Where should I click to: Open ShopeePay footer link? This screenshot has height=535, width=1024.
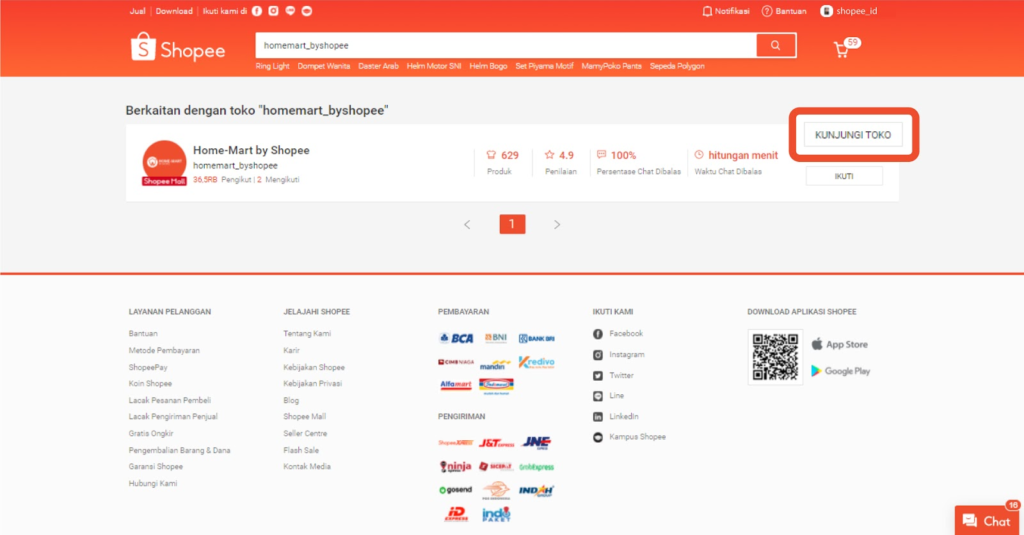[148, 368]
